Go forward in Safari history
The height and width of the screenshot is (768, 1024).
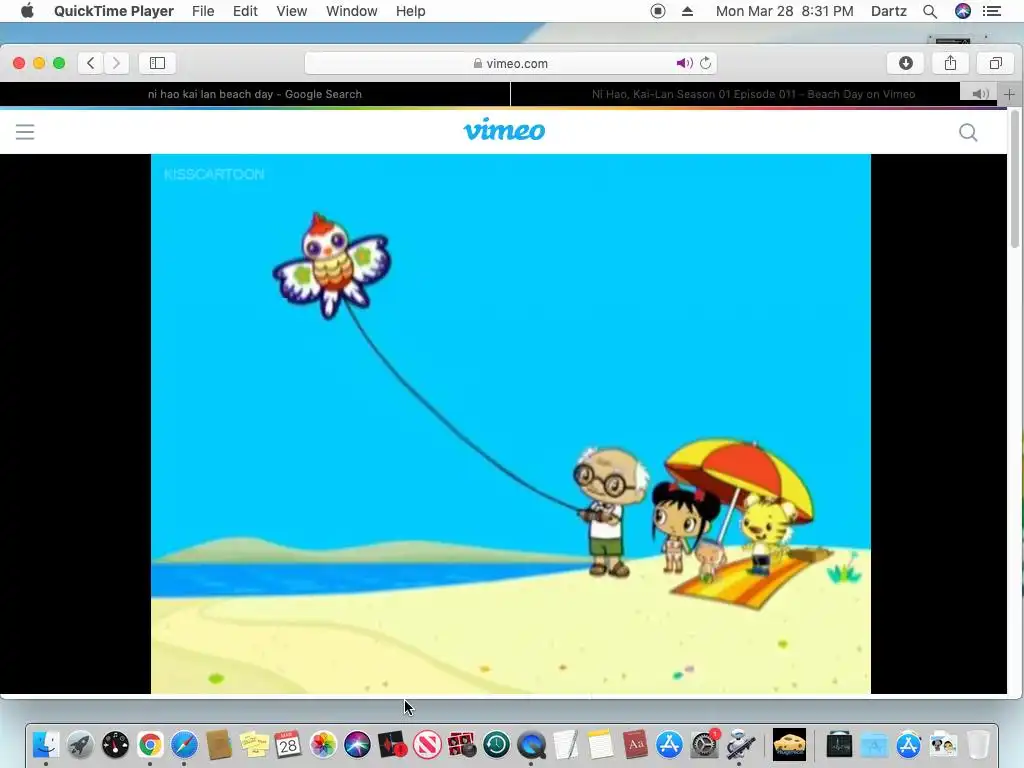point(116,63)
